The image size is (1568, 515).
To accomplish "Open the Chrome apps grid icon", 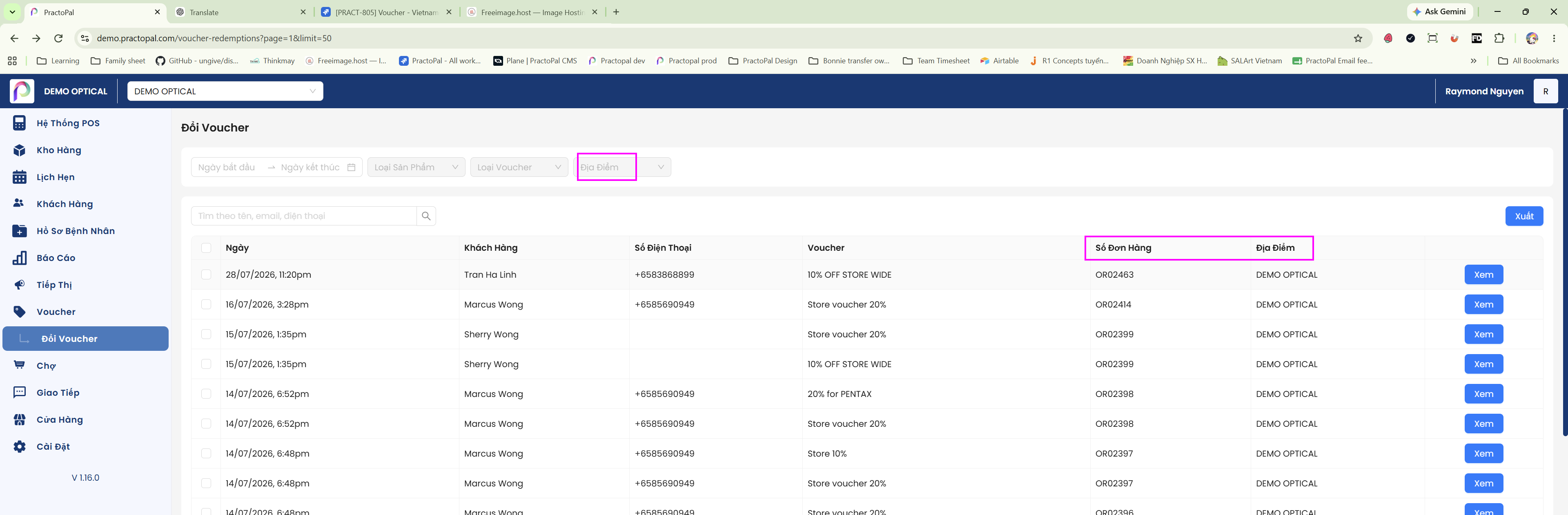I will pyautogui.click(x=12, y=61).
